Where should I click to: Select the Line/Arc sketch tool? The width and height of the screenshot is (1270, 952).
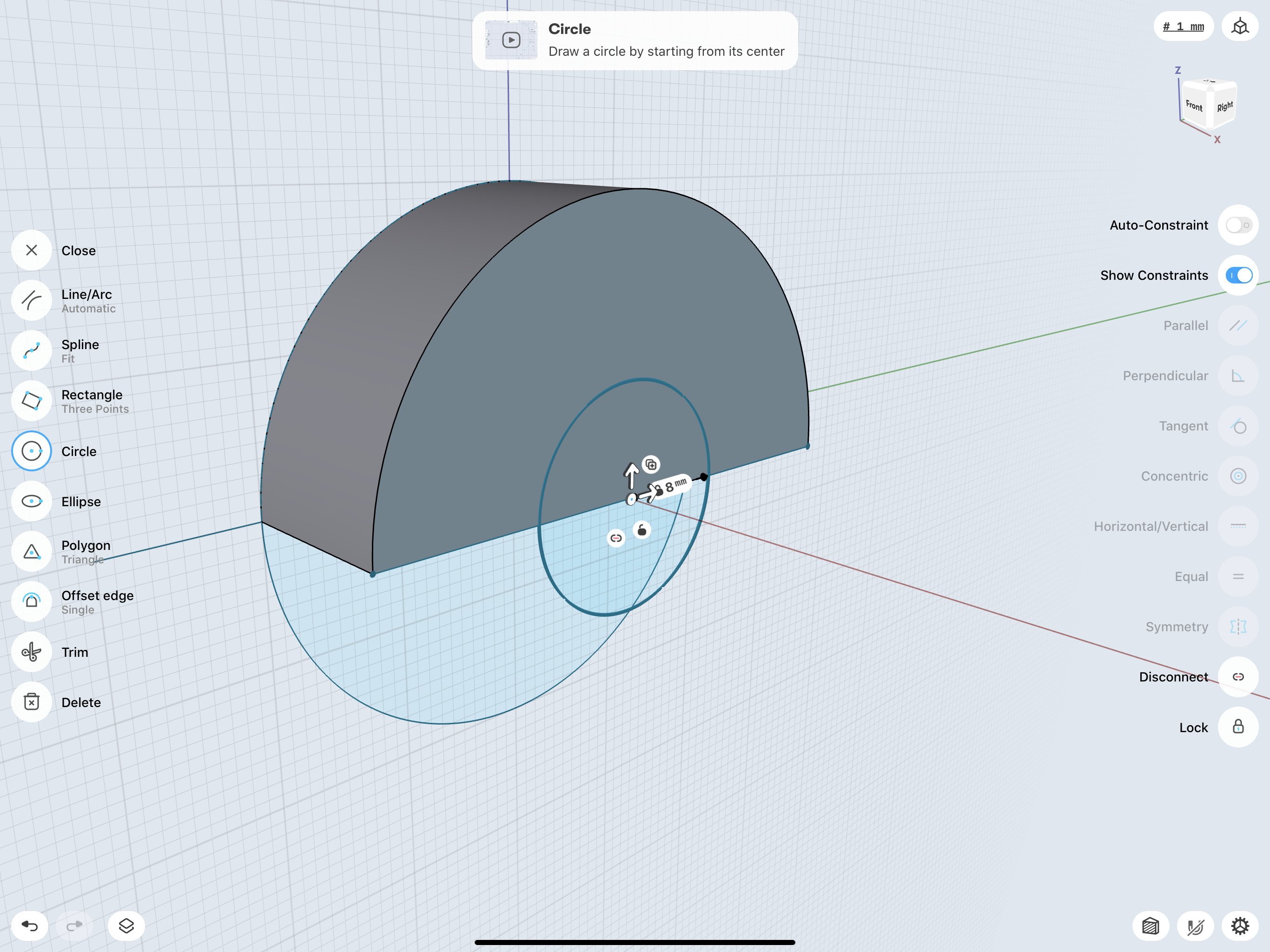[x=32, y=300]
